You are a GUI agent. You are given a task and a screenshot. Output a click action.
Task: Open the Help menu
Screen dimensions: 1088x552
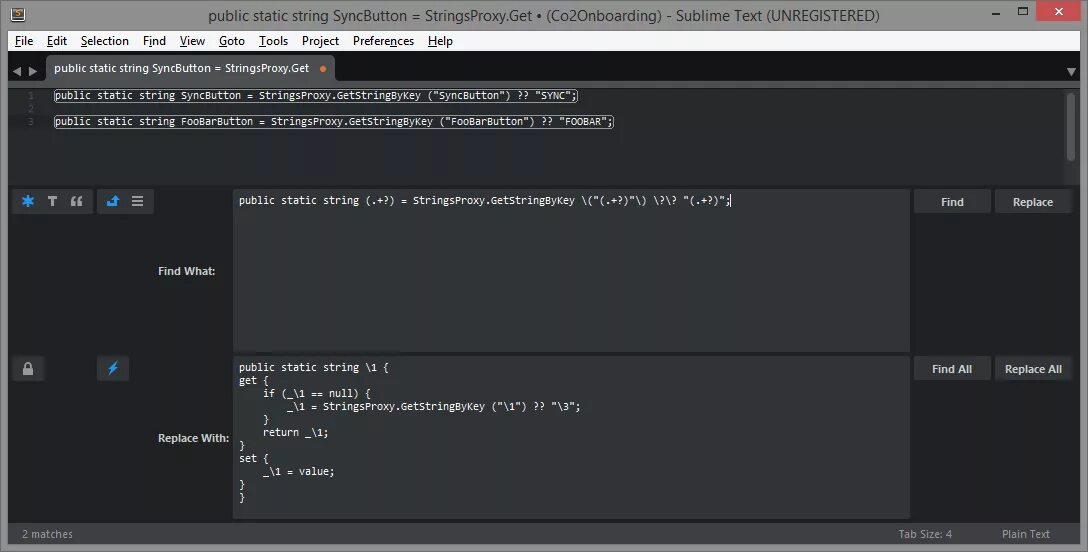pos(440,41)
